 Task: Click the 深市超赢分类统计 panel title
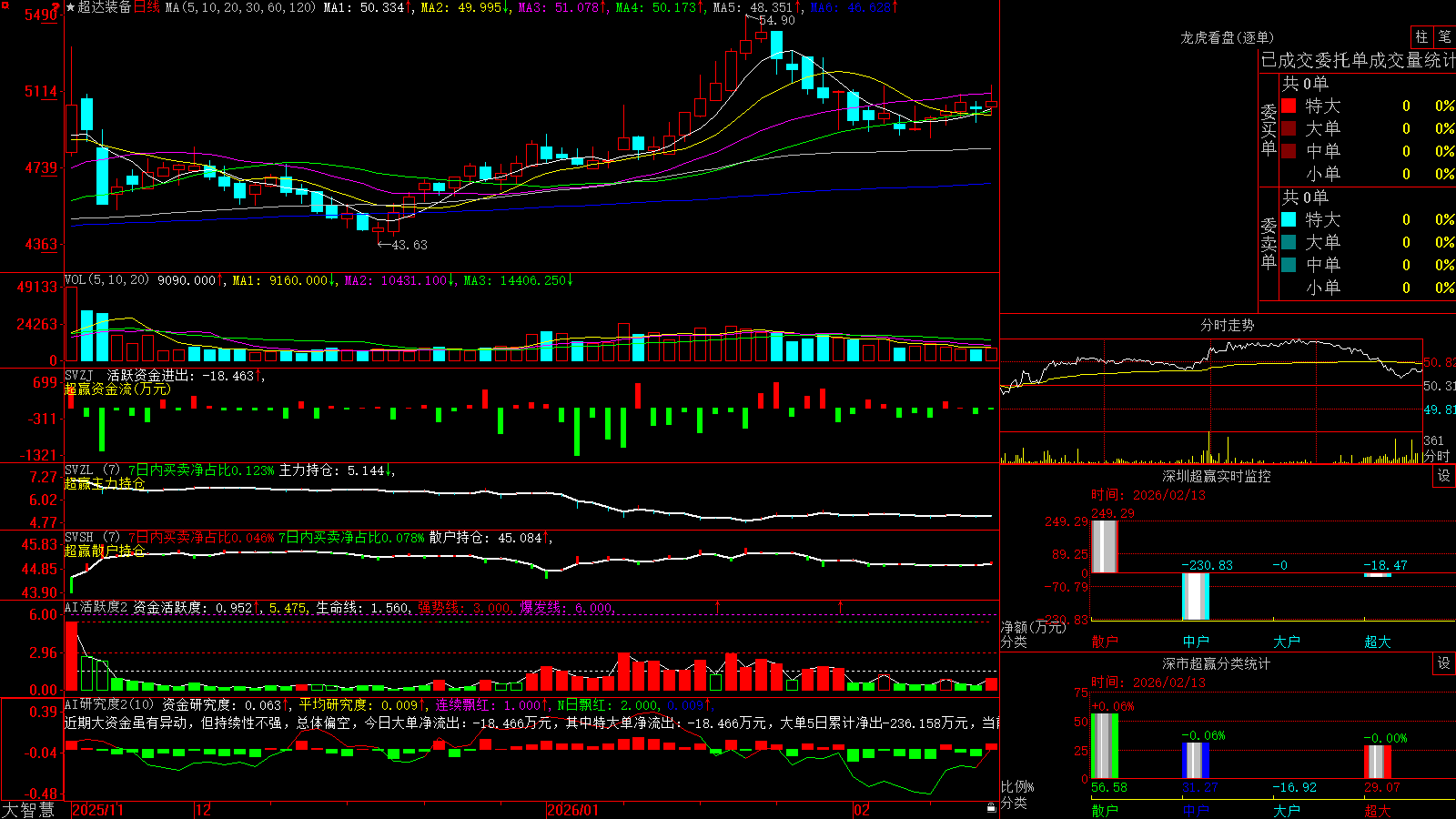click(x=1216, y=663)
